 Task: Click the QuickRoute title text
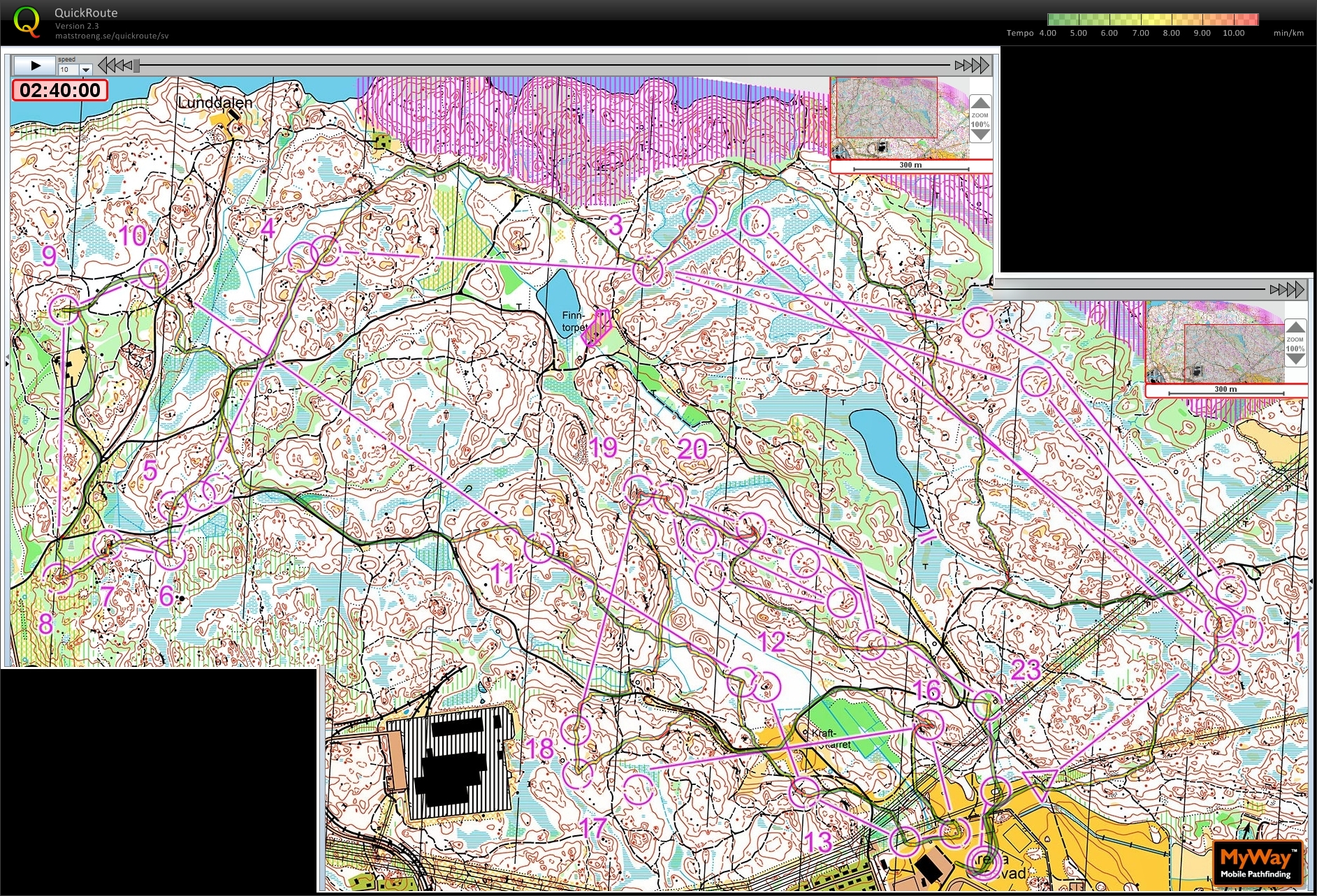(x=86, y=13)
